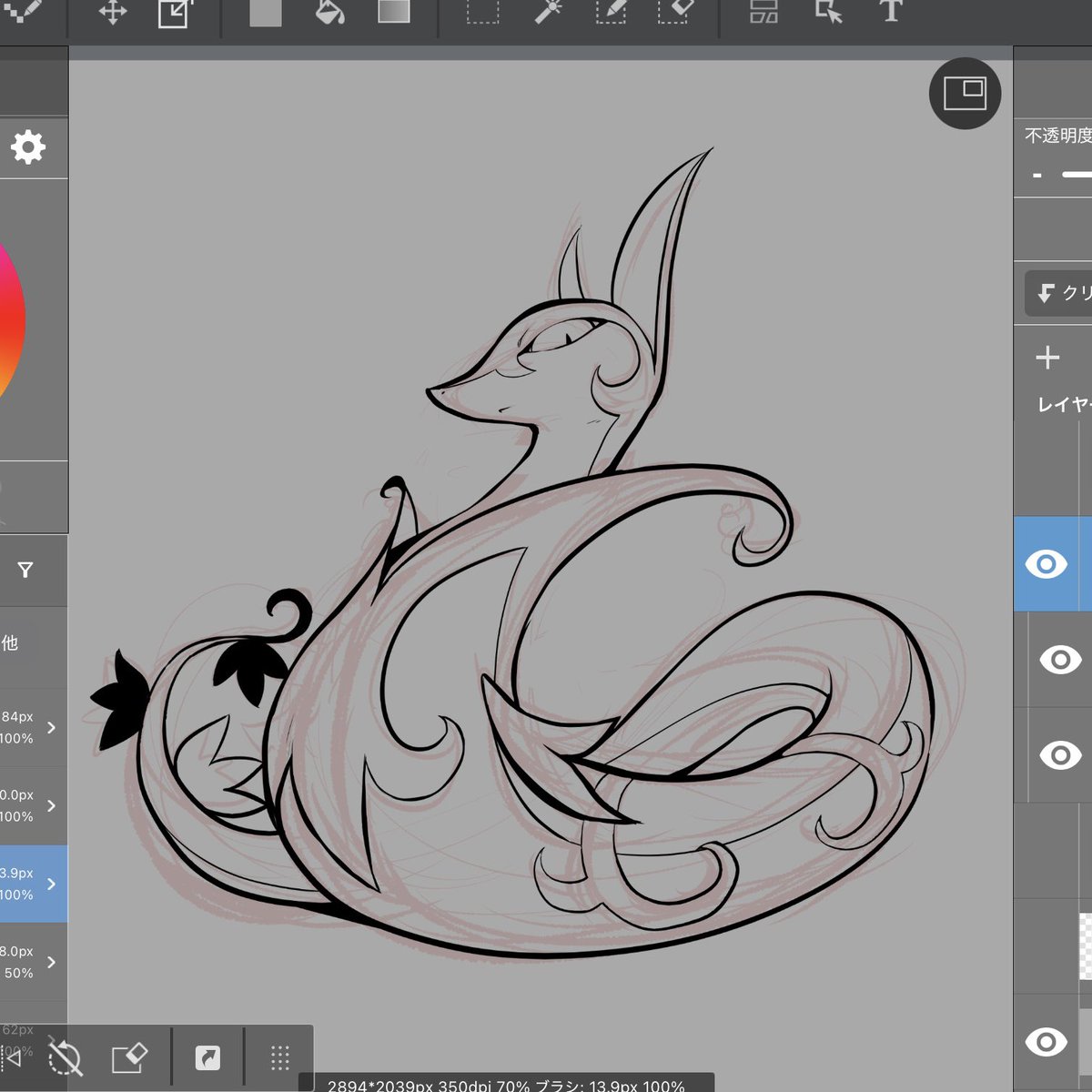Image resolution: width=1092 pixels, height=1092 pixels.
Task: Toggle visibility of the selected blue layer
Action: pos(1046,564)
